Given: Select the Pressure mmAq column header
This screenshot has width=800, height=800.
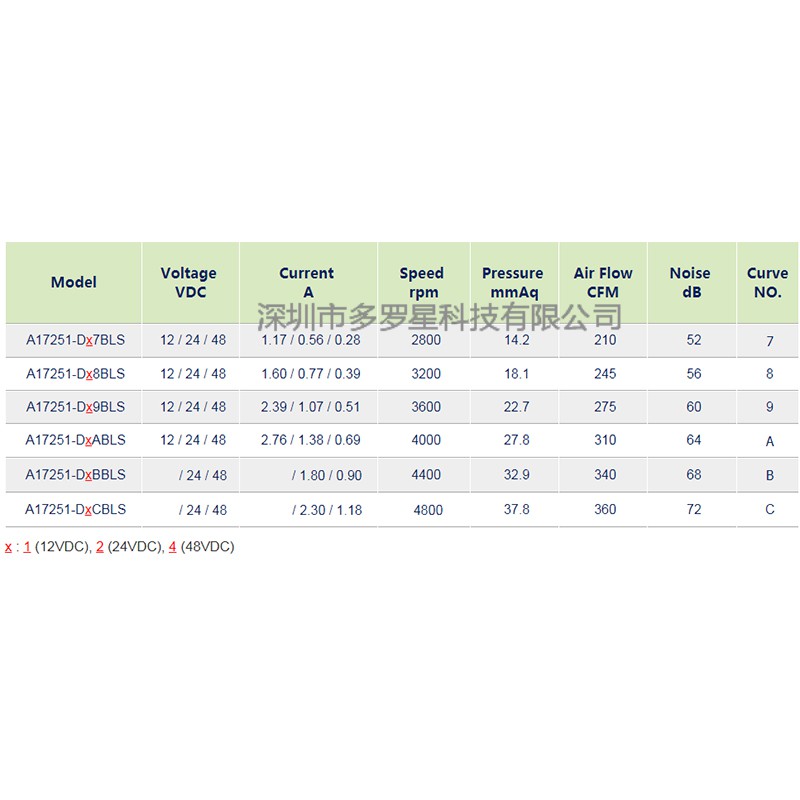Looking at the screenshot, I should click(513, 282).
